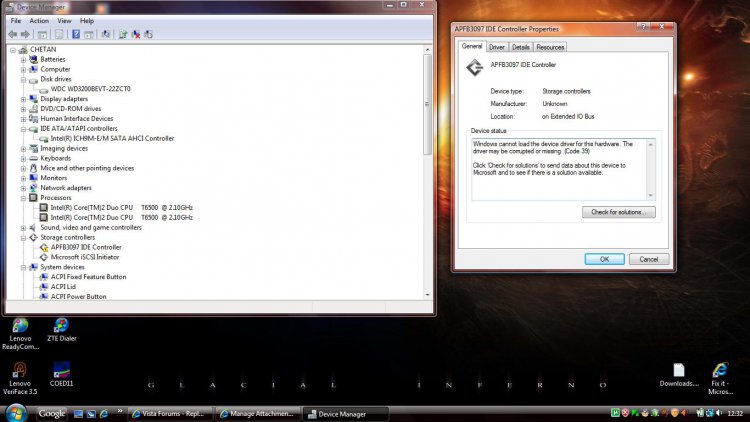Click the blue Help question-mark toolbar icon
The width and height of the screenshot is (750, 422).
(76, 34)
